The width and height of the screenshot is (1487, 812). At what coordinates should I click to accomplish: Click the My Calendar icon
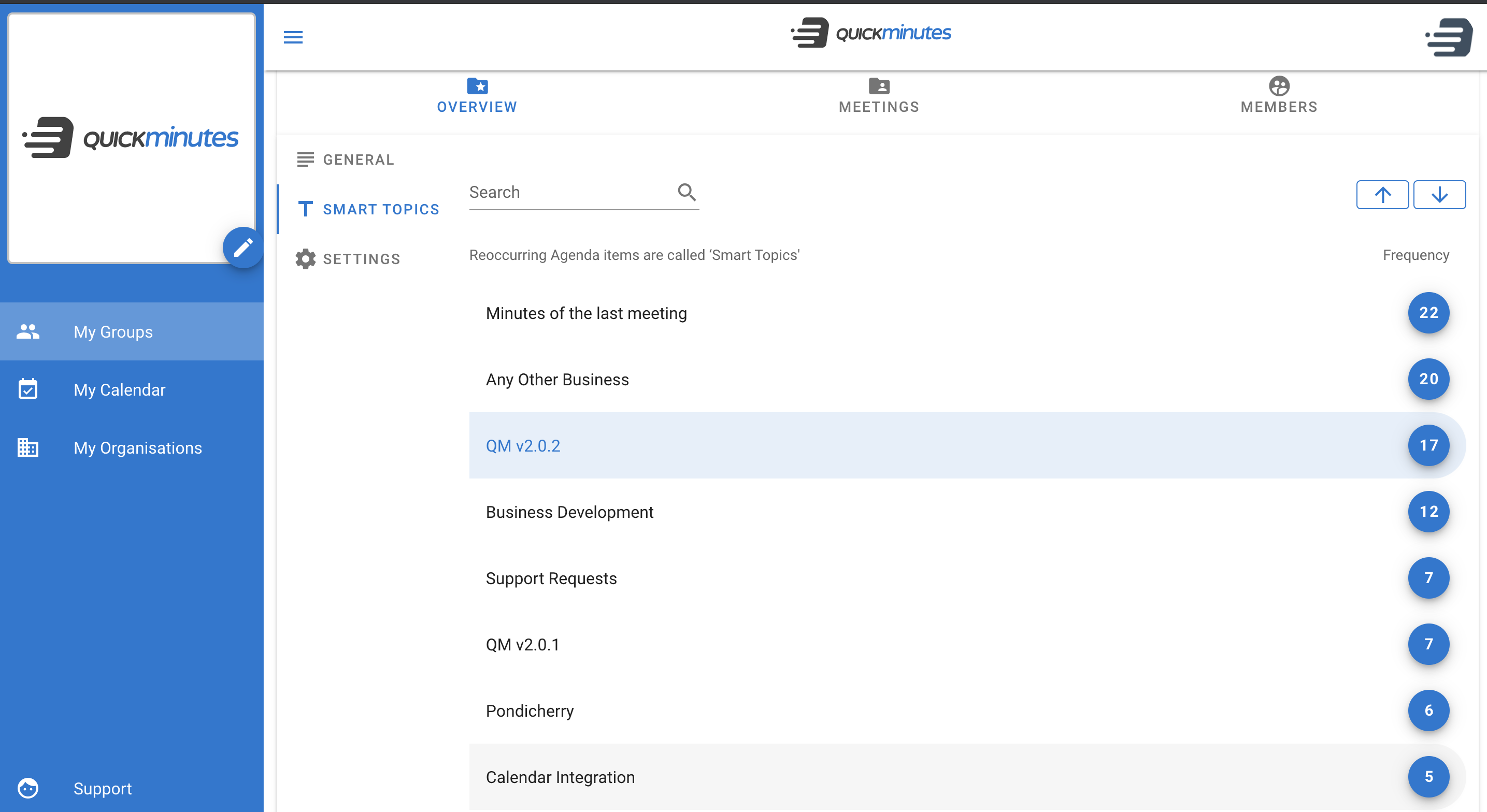click(27, 389)
